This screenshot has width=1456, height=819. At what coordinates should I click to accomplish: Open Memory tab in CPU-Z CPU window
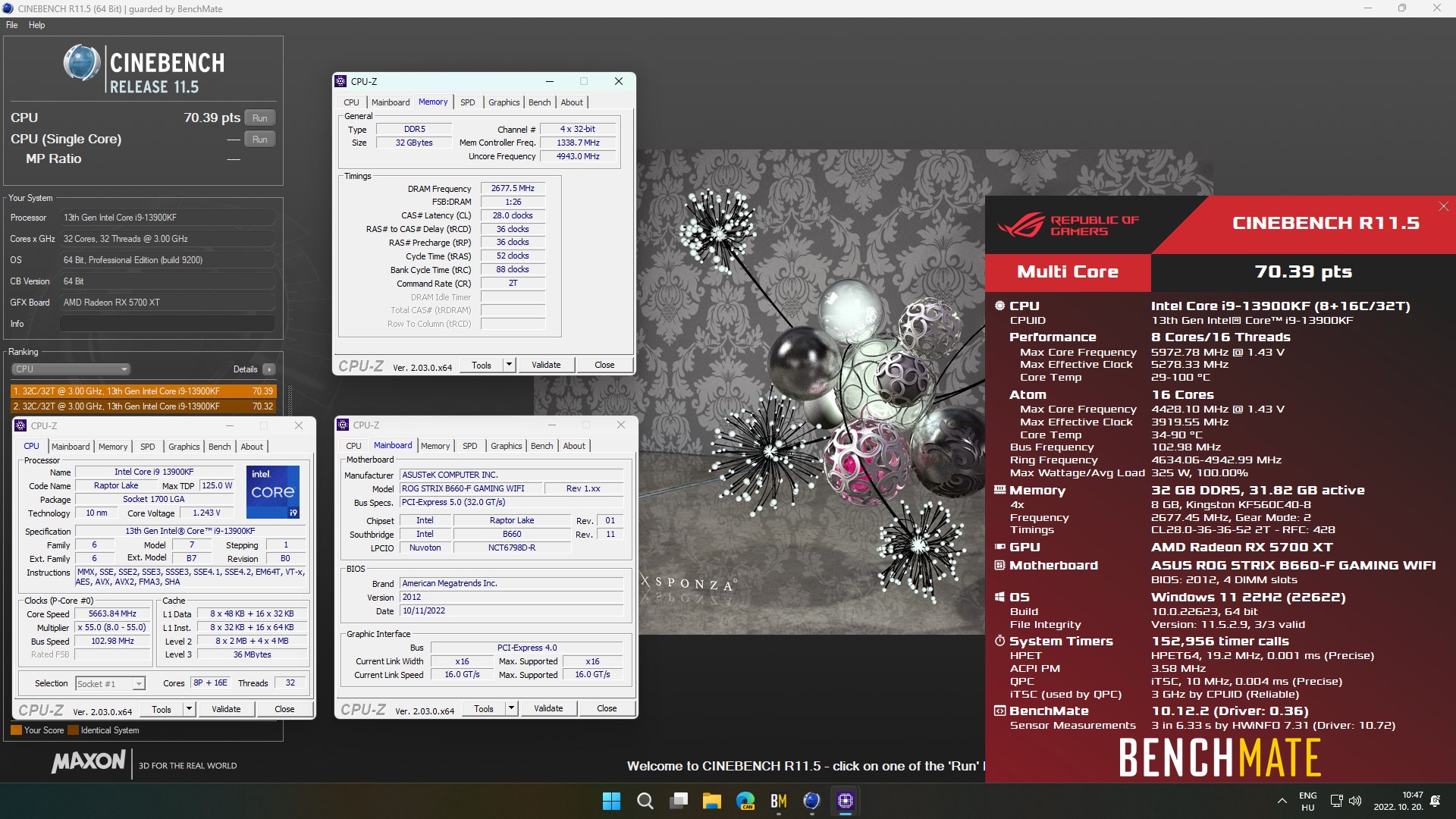click(x=113, y=447)
